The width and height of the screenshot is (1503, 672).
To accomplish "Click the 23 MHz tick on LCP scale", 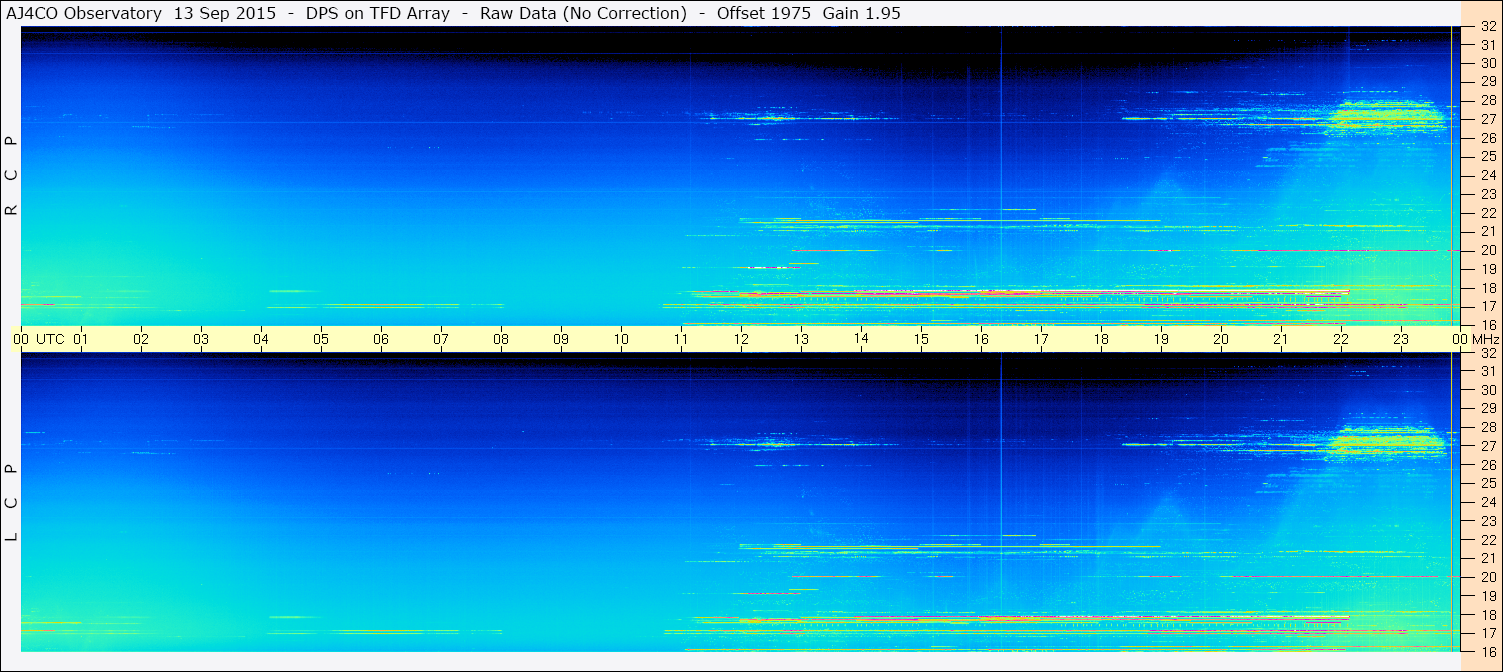I will pyautogui.click(x=1488, y=521).
